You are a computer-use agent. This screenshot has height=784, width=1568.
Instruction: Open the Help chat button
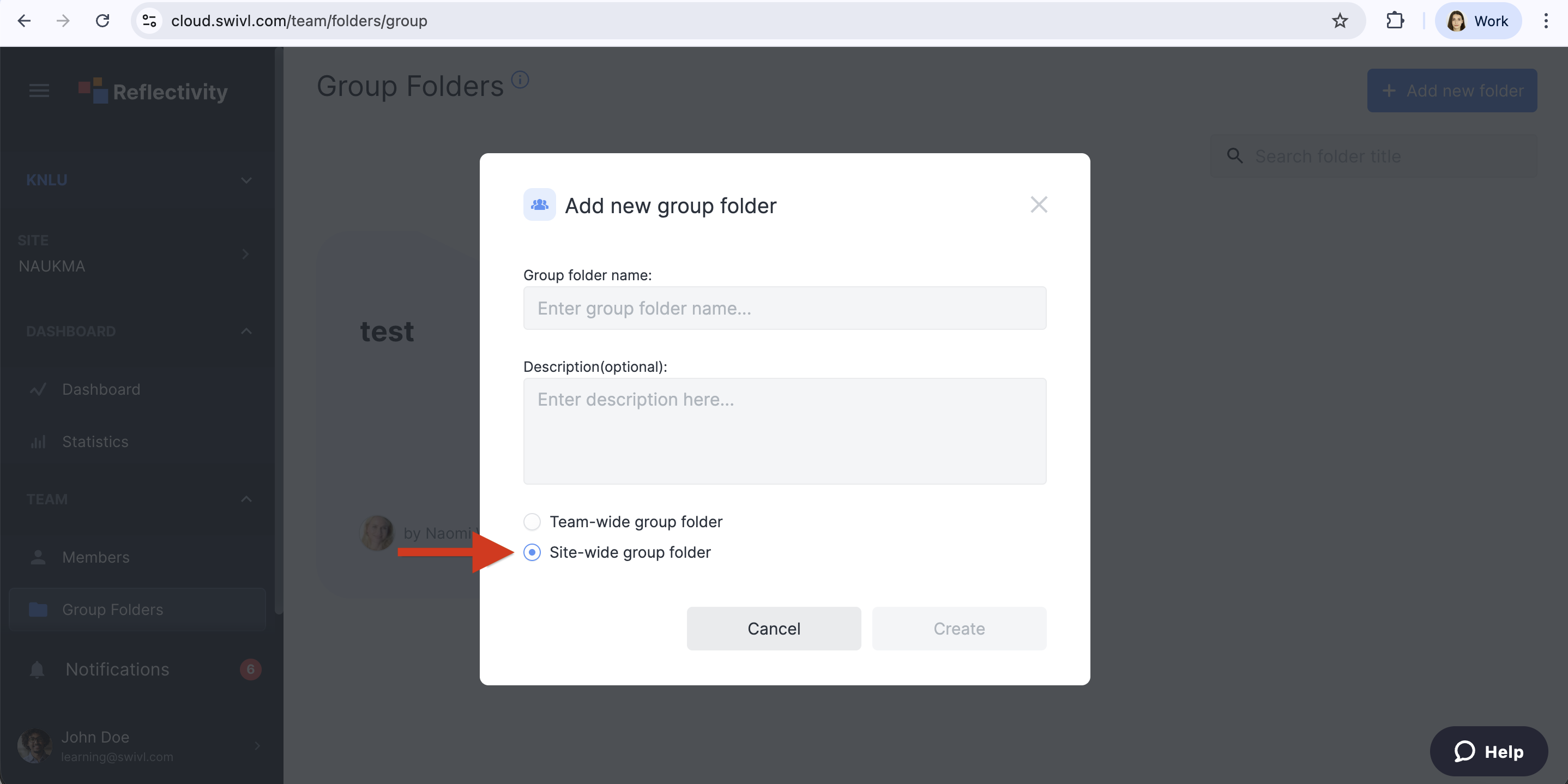[x=1488, y=751]
